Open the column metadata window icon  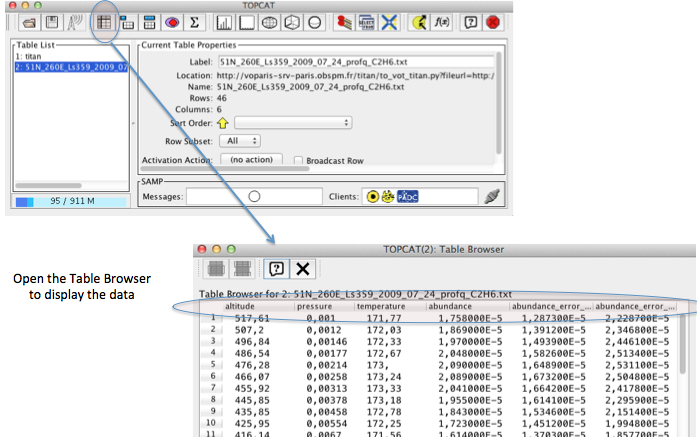[x=149, y=23]
